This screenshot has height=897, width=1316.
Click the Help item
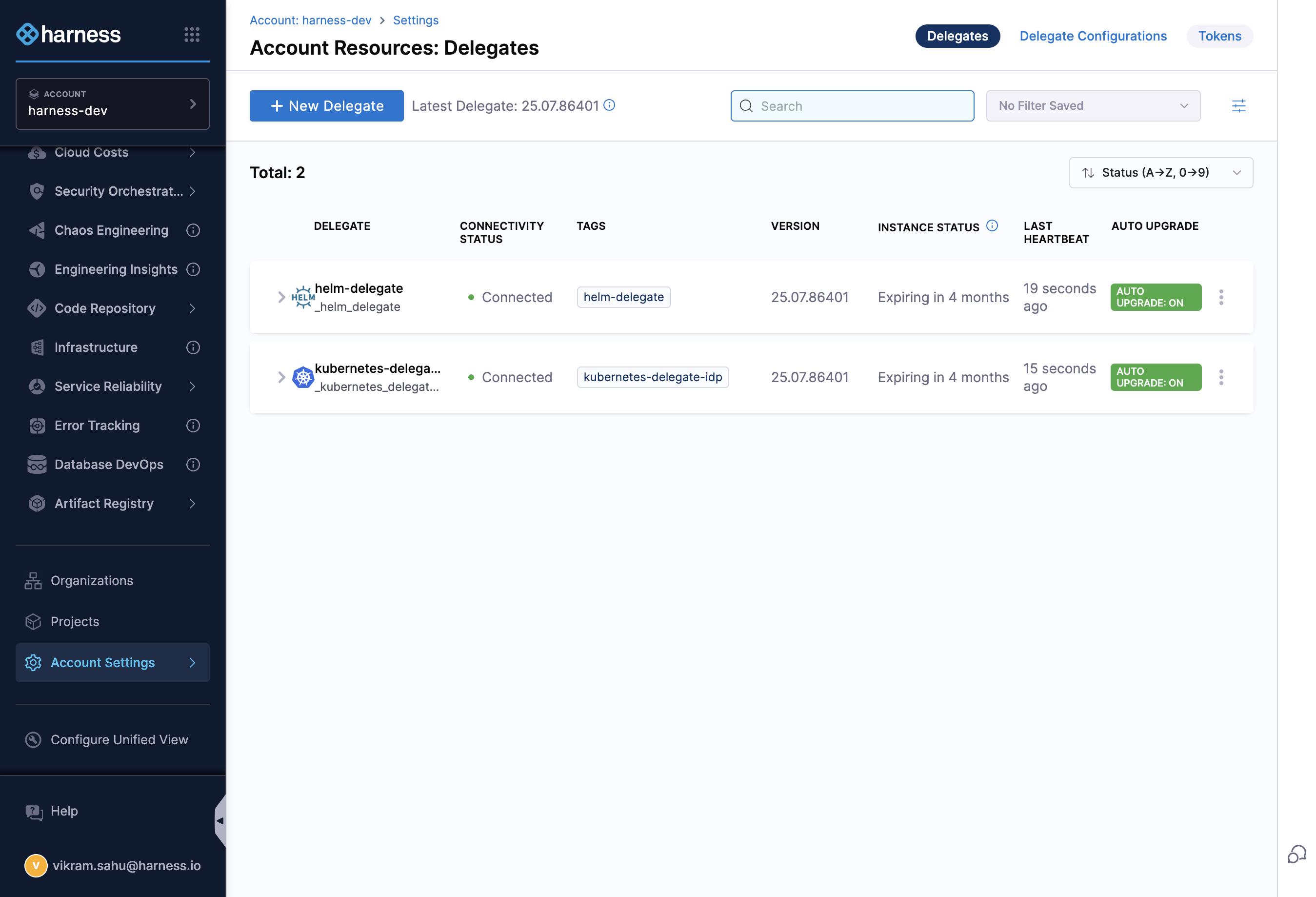52,812
